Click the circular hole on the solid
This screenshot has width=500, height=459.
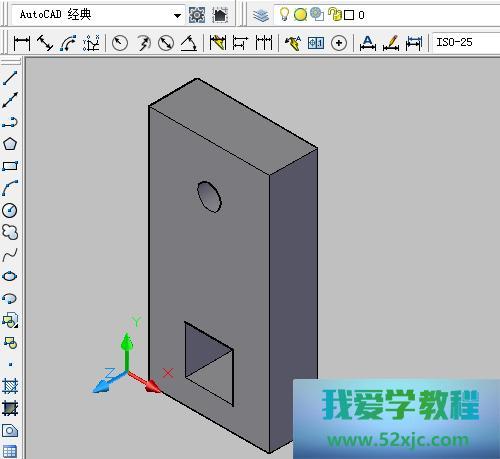coord(209,196)
